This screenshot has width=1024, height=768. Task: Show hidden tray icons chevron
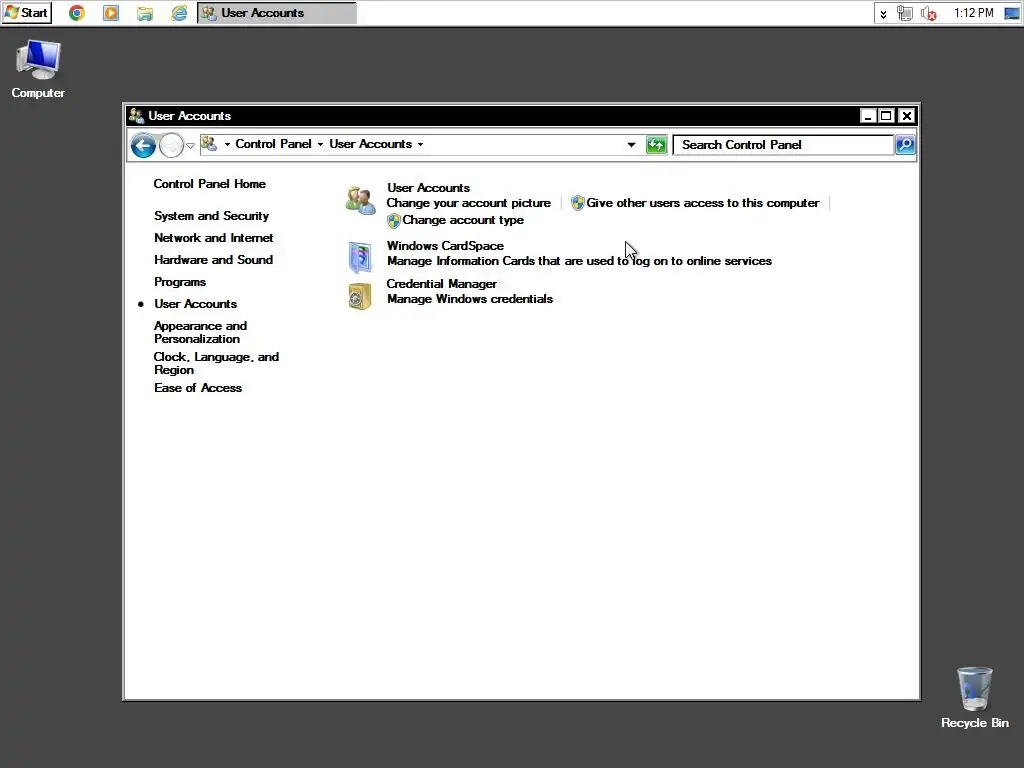click(x=883, y=14)
